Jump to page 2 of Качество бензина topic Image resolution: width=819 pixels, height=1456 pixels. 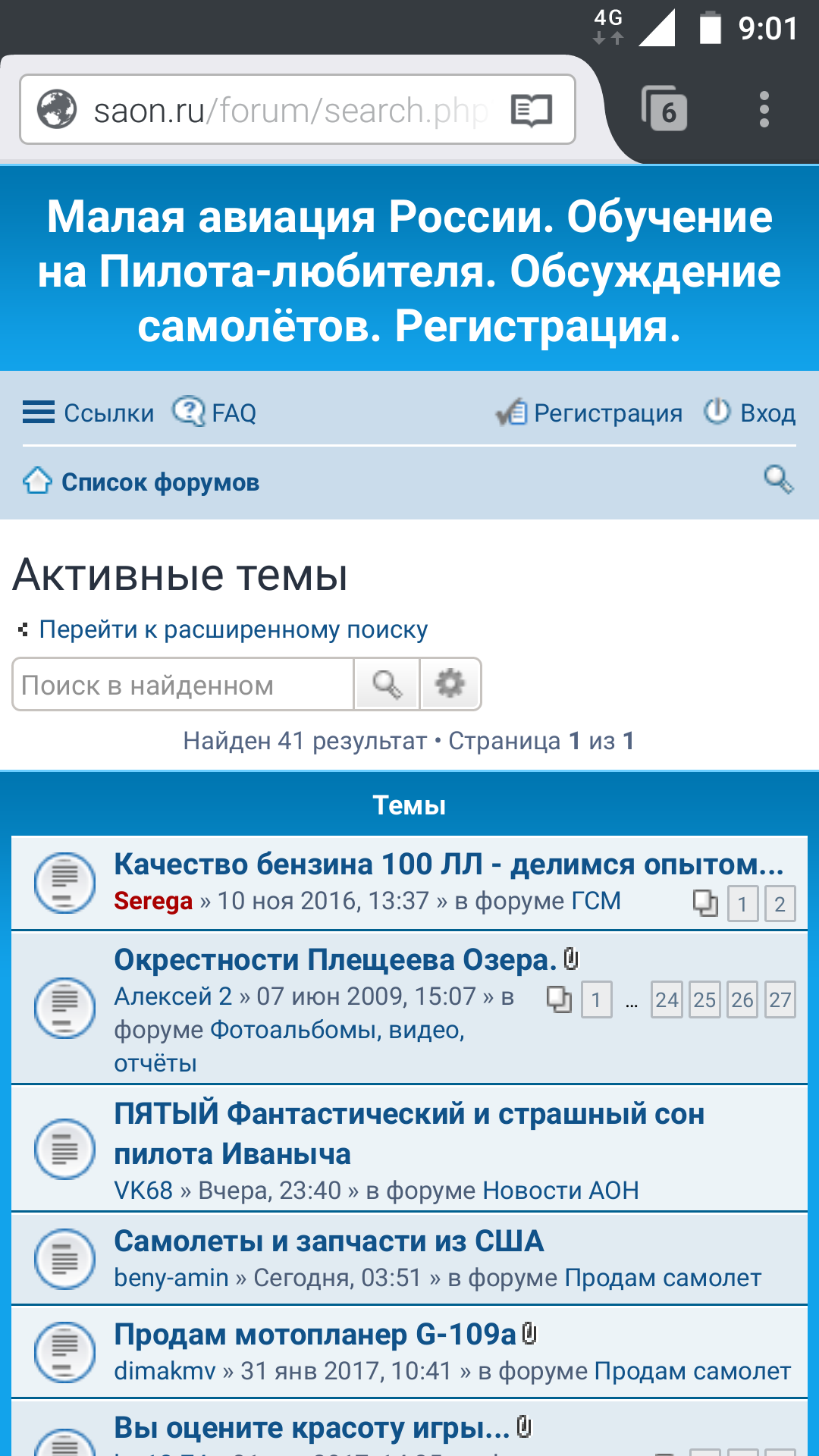[x=780, y=904]
